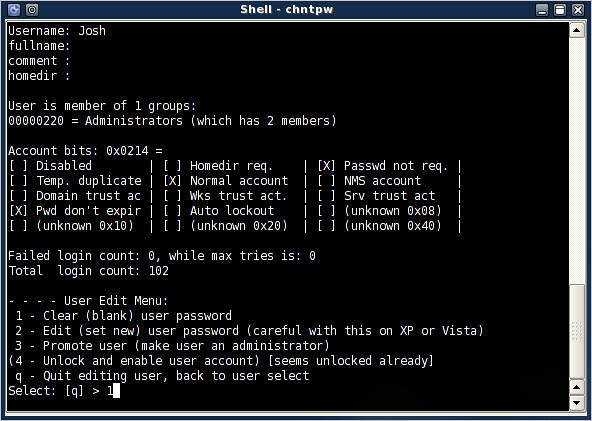Click the 'Disabled' account bit entry
592x421 pixels.
[51, 166]
